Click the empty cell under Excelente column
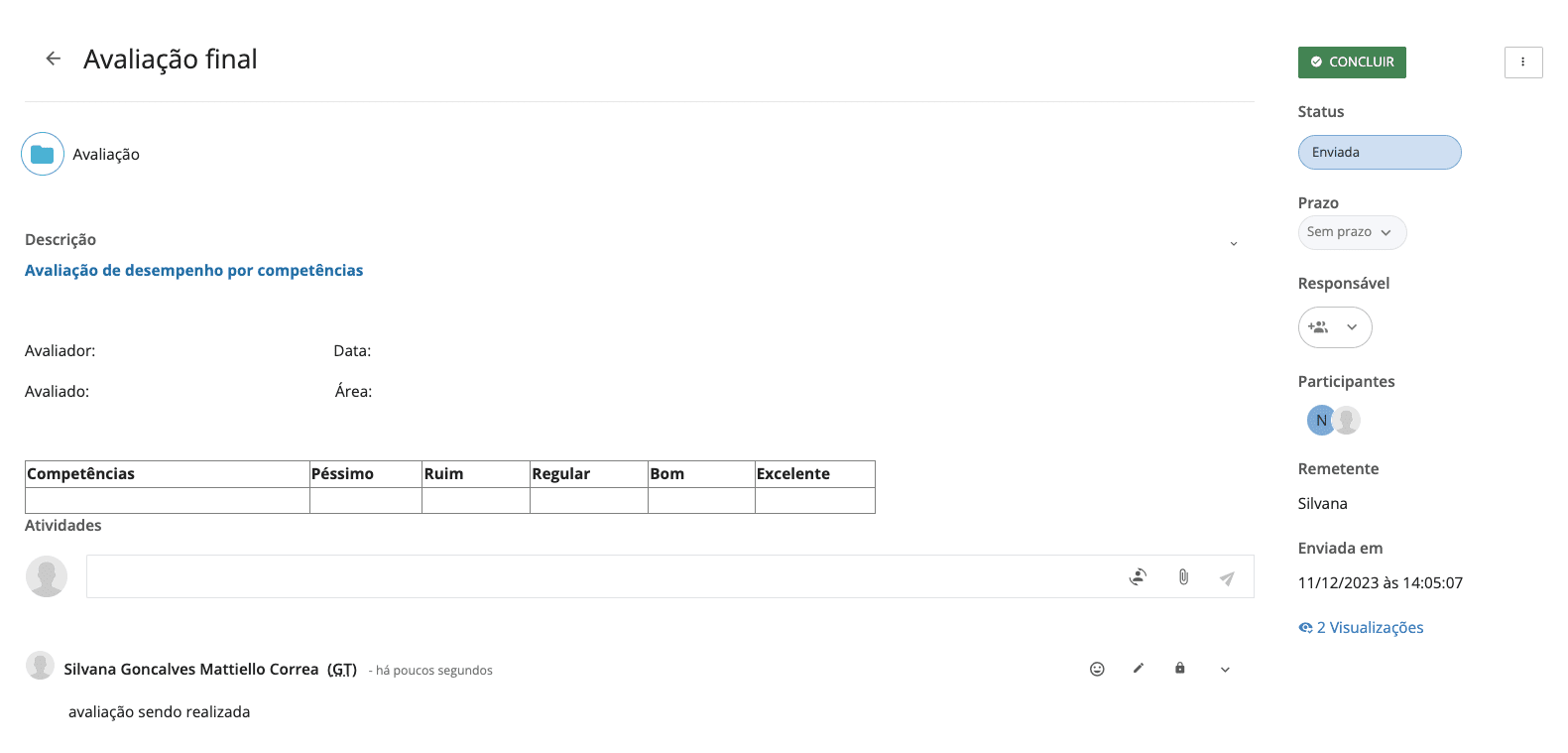The image size is (1568, 753). click(x=814, y=501)
